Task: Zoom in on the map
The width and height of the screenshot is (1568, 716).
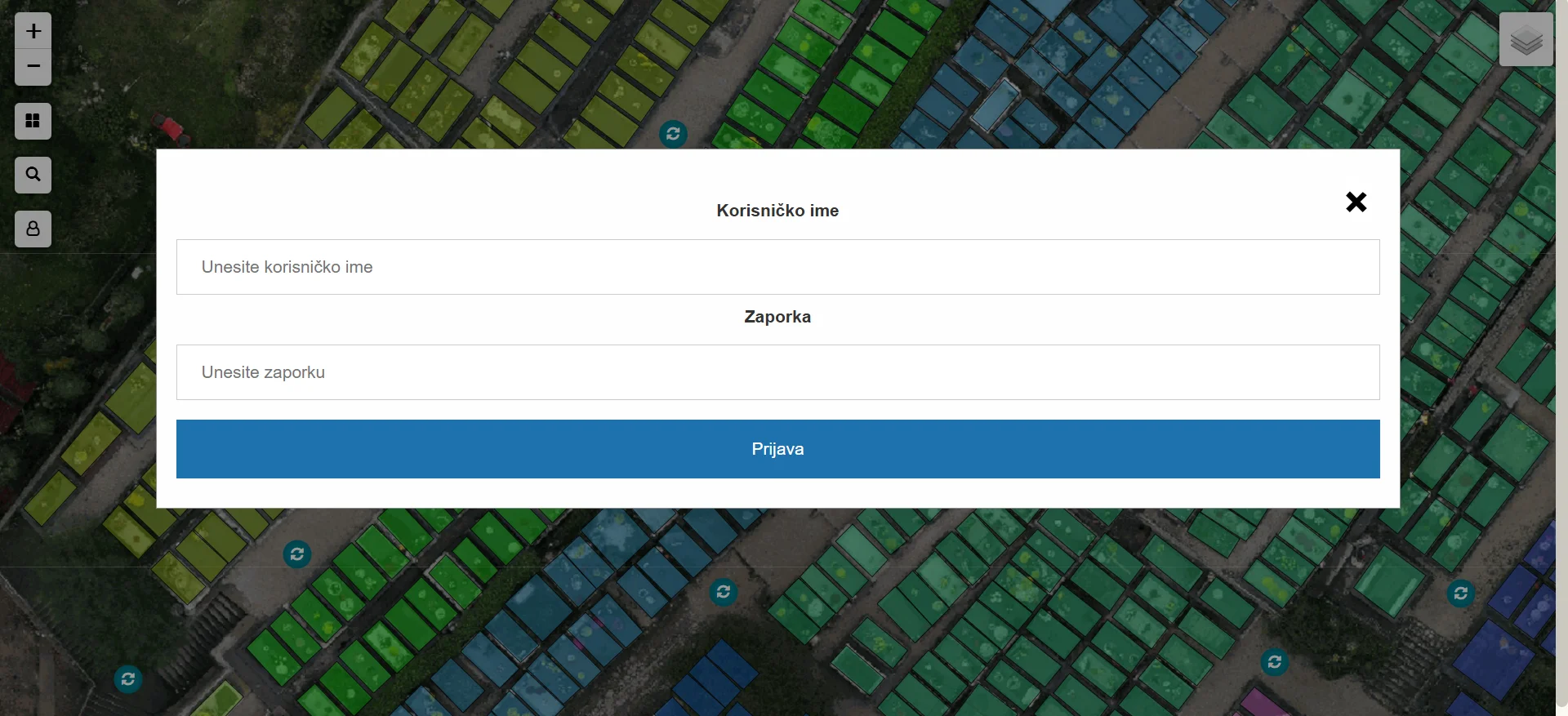Action: 33,31
